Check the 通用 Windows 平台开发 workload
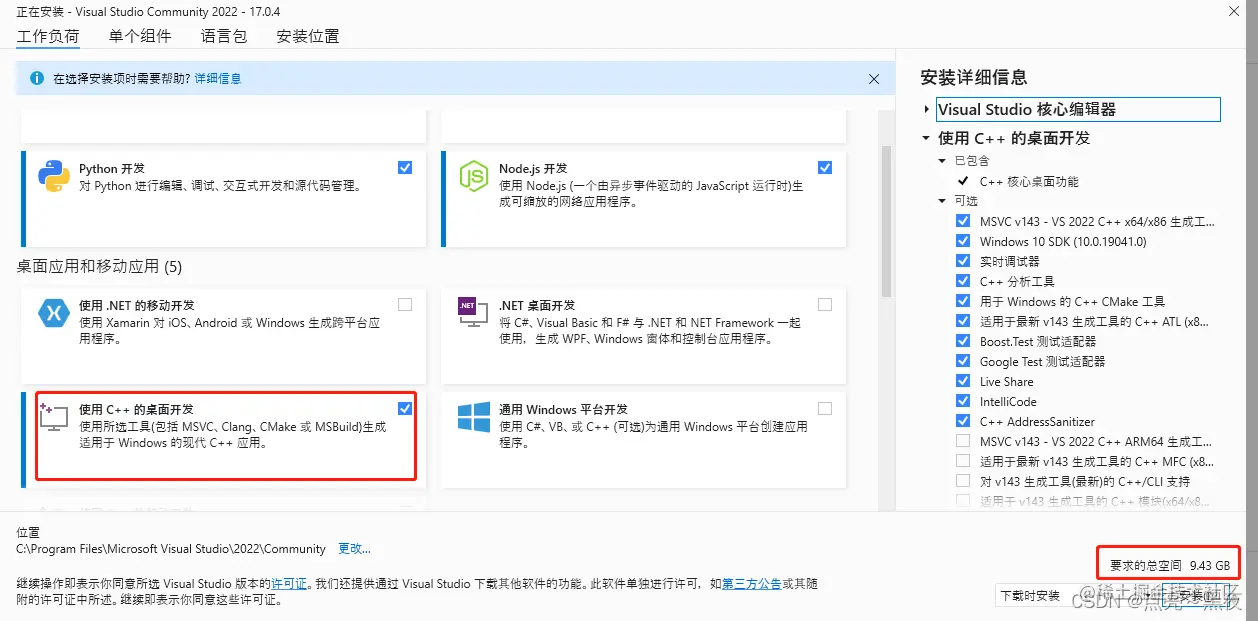The width and height of the screenshot is (1258, 621). coord(824,408)
